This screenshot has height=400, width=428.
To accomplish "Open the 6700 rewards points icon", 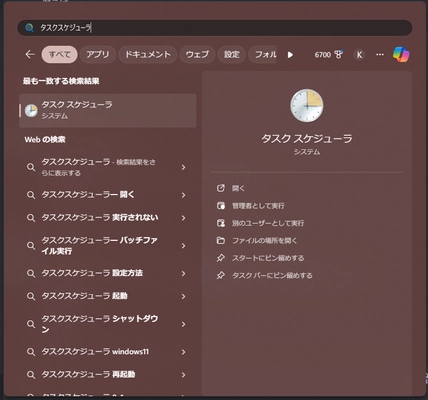I will click(329, 54).
